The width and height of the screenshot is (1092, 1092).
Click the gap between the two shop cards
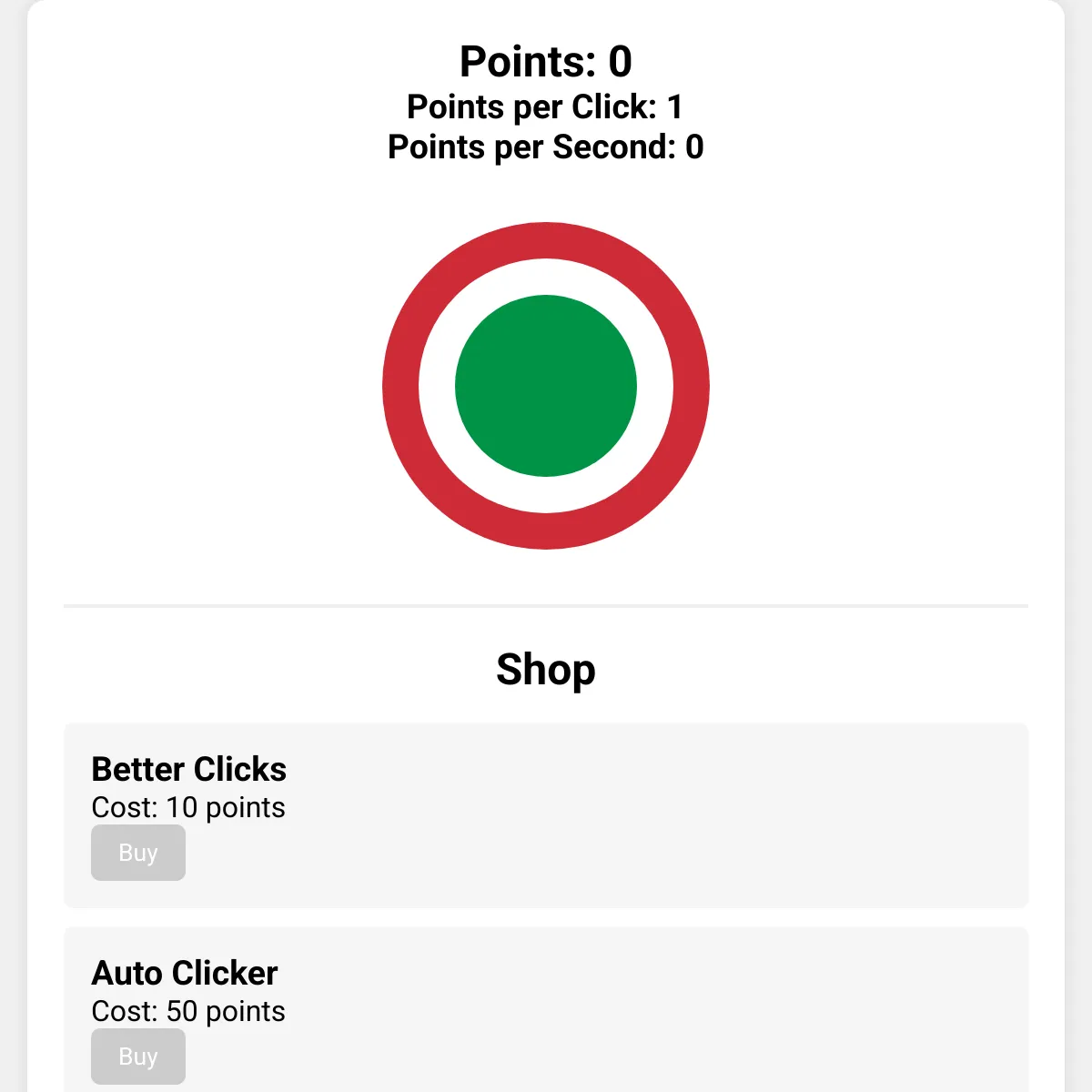(546, 917)
